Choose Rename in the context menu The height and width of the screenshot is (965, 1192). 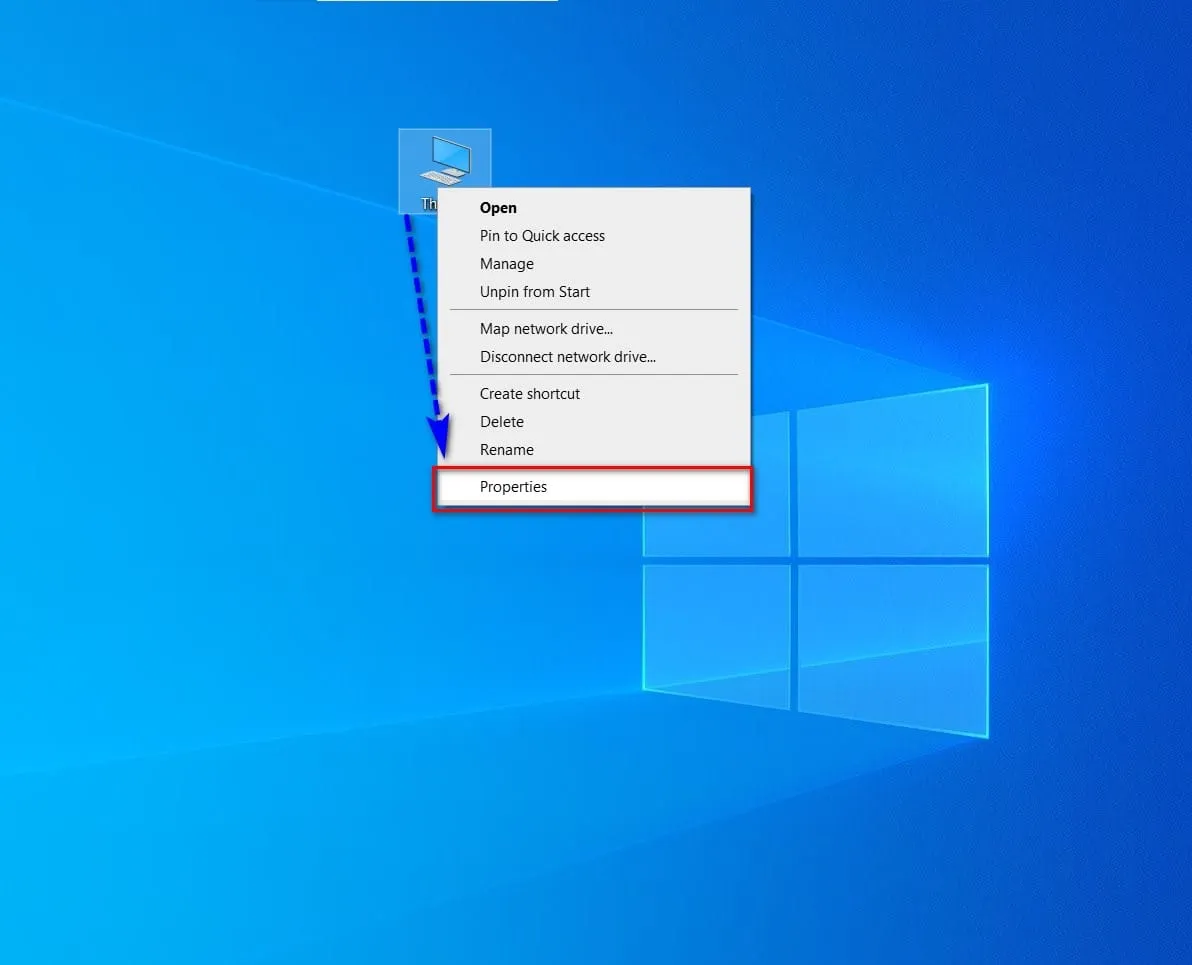click(506, 450)
